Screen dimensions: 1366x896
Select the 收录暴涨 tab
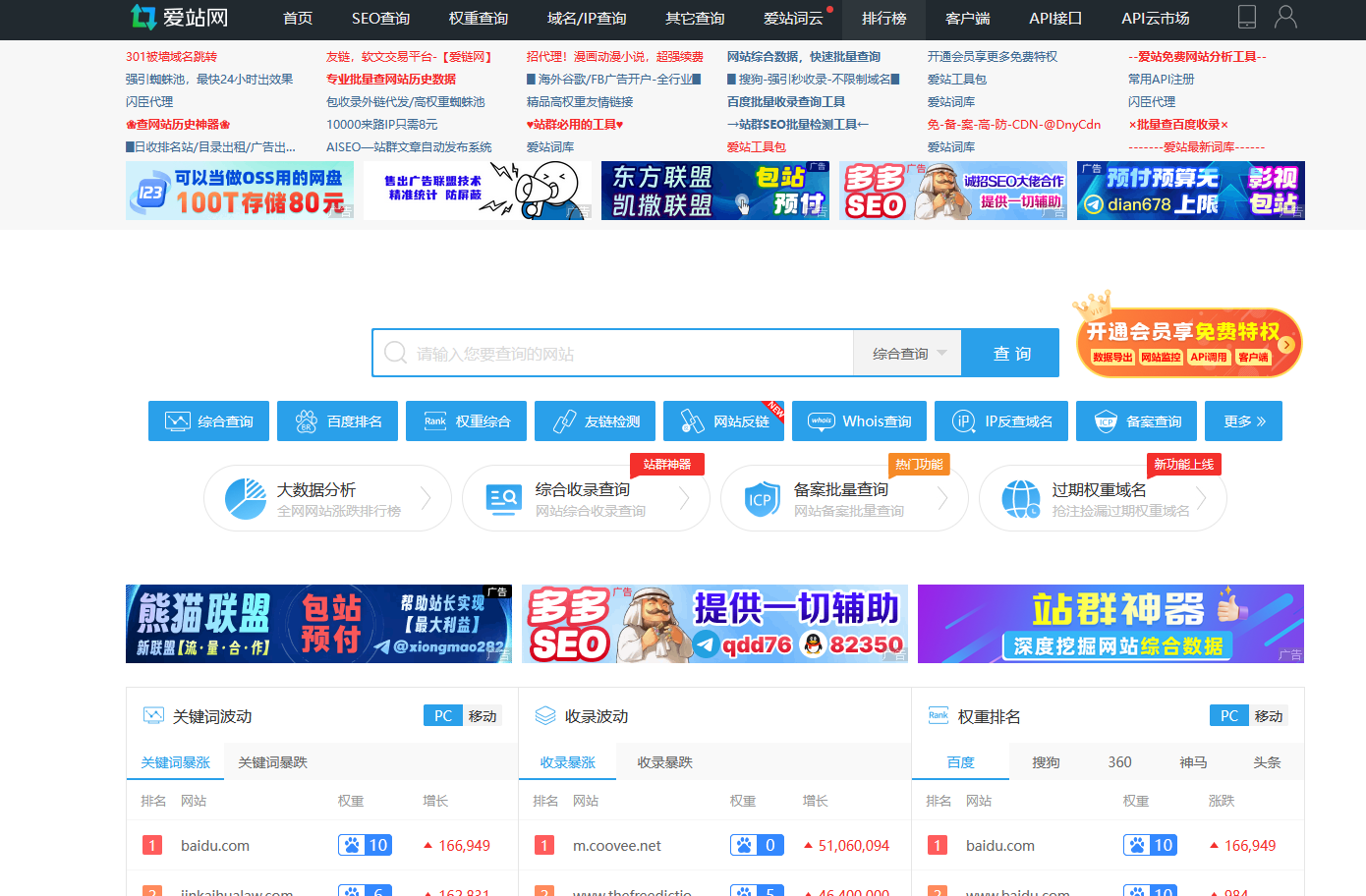(567, 762)
